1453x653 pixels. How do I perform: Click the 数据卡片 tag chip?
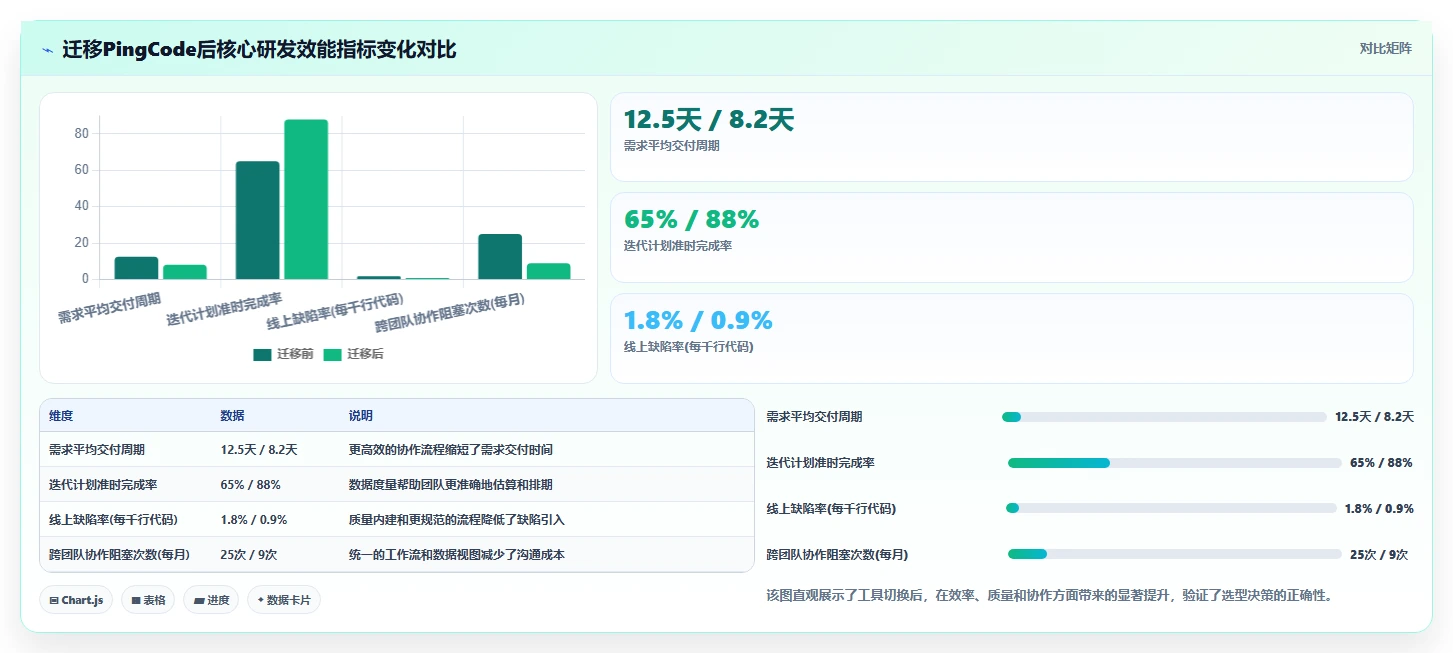(284, 600)
